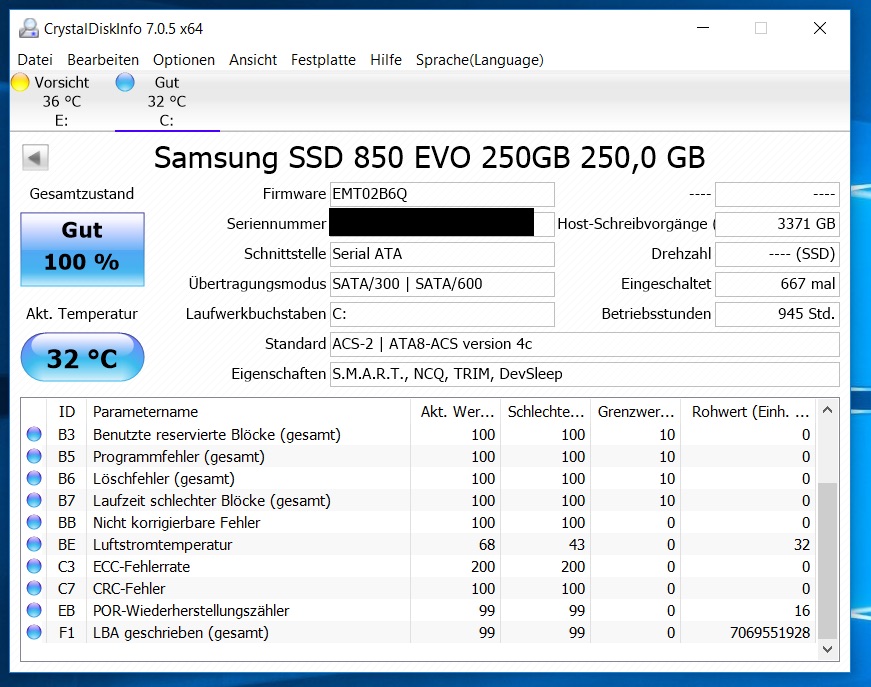Click the CrystalDiskInfo app icon in title bar

point(29,28)
